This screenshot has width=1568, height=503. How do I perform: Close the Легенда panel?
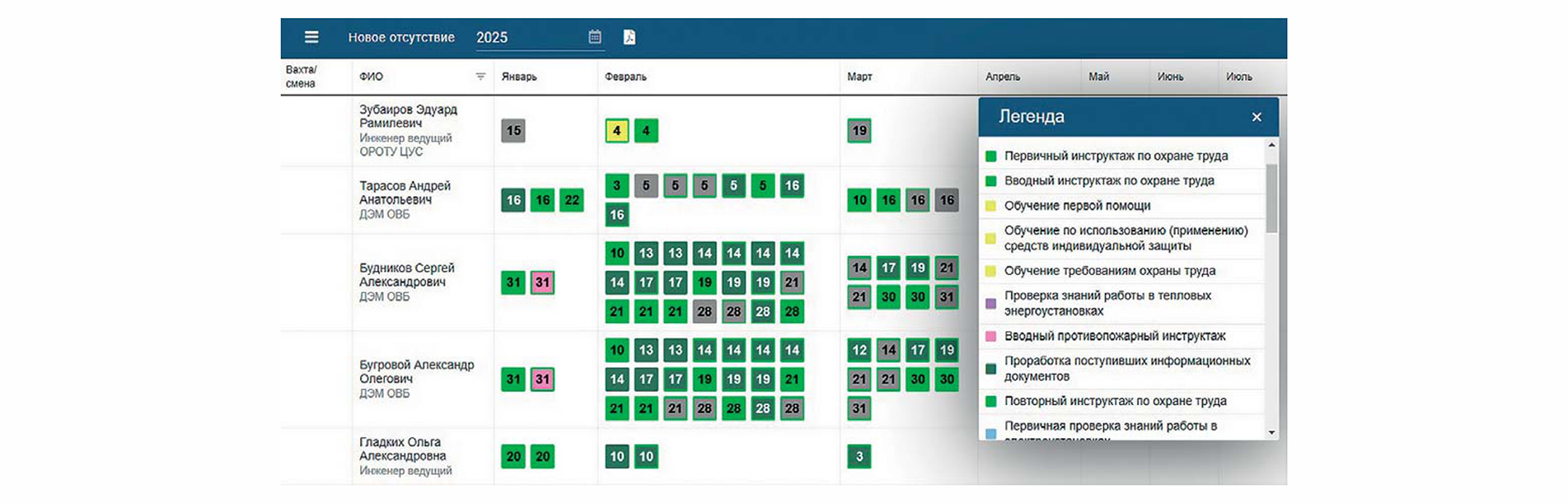tap(1257, 117)
